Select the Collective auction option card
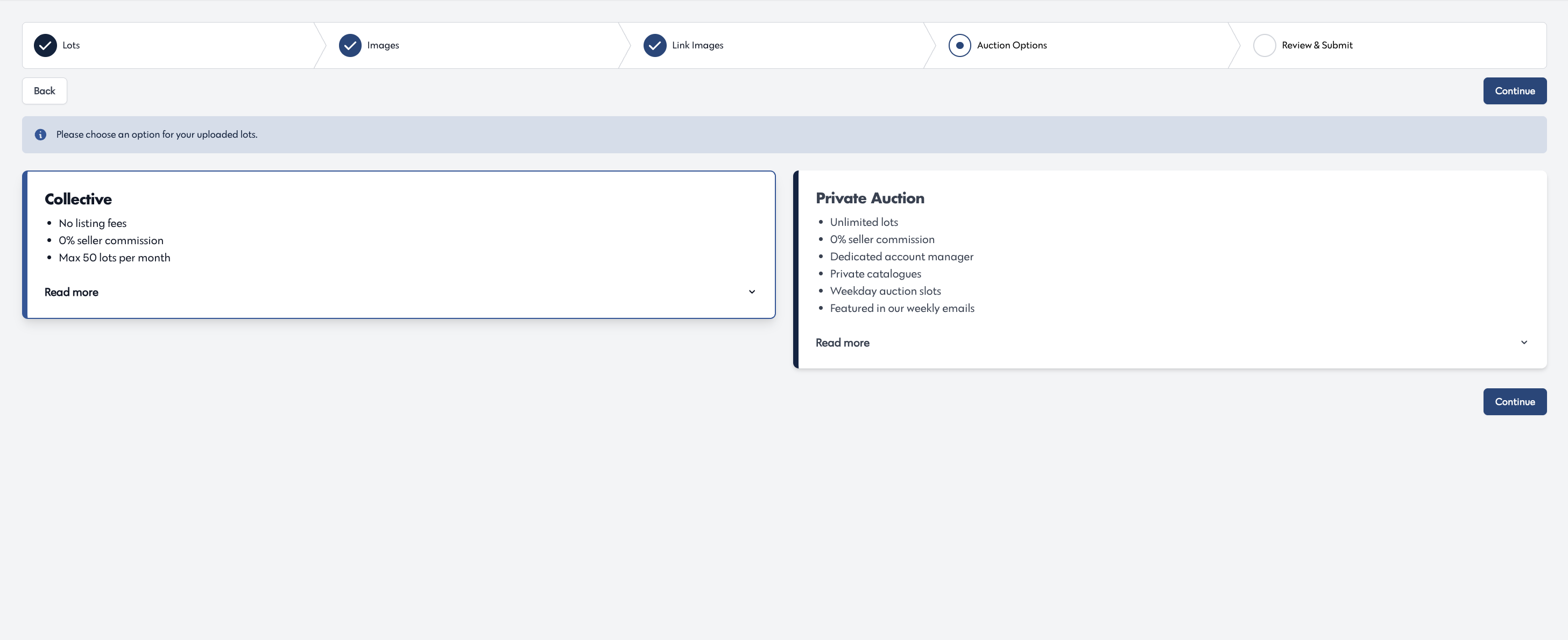This screenshot has width=1568, height=640. pos(399,245)
